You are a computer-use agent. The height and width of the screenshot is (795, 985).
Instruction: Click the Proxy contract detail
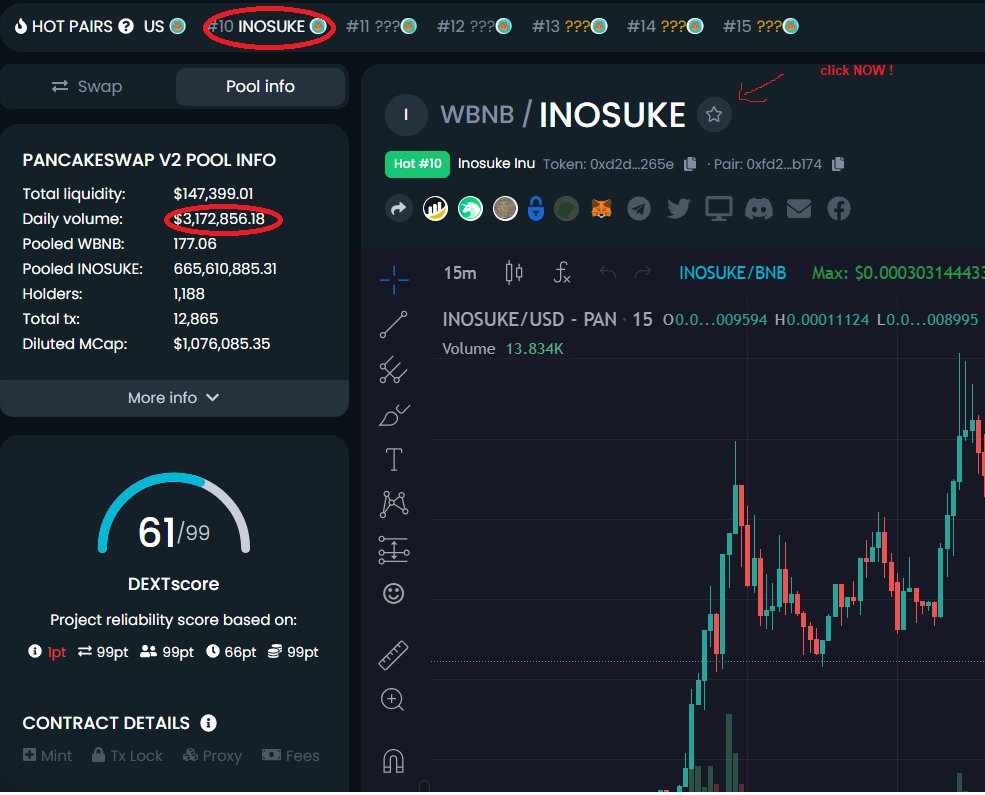(212, 755)
